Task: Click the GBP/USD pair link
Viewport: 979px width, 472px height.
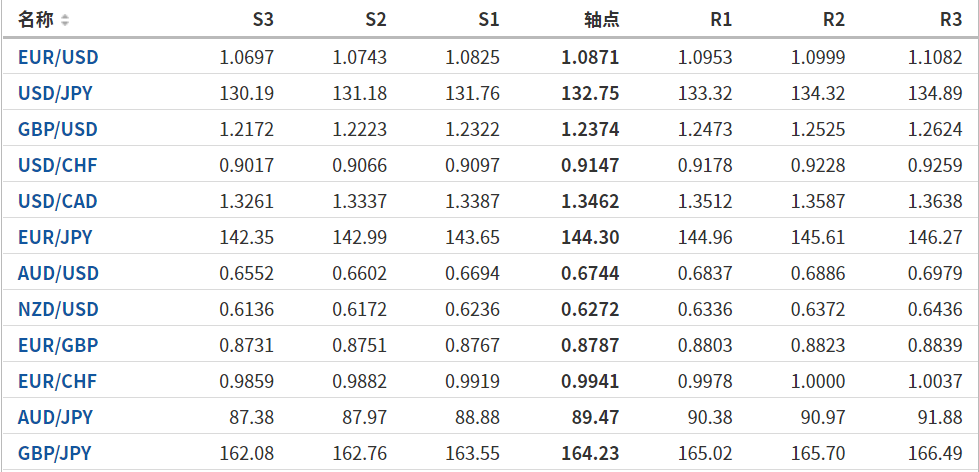Action: pos(58,129)
